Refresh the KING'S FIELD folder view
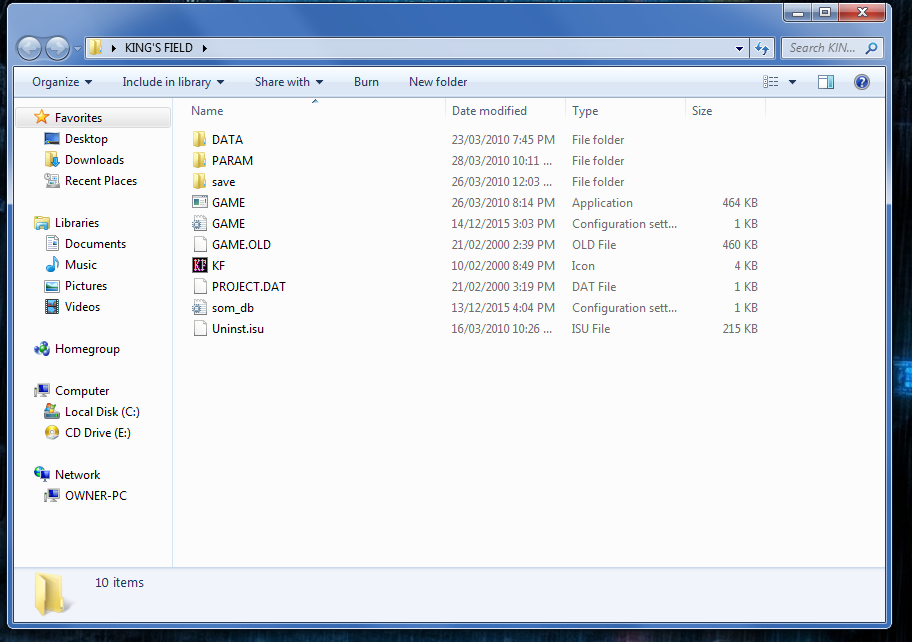 [x=762, y=48]
